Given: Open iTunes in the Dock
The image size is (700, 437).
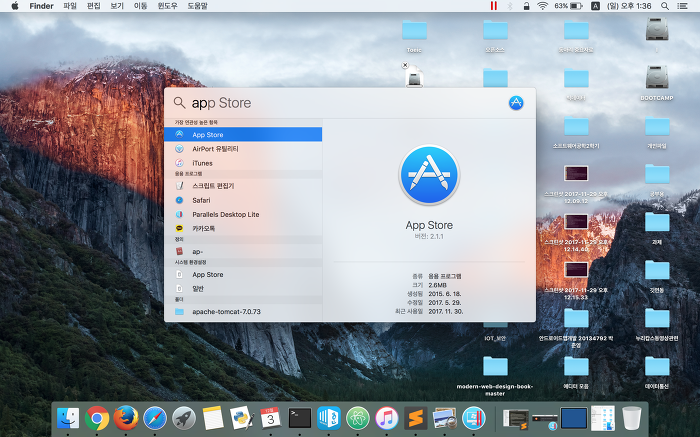Looking at the screenshot, I should 387,419.
